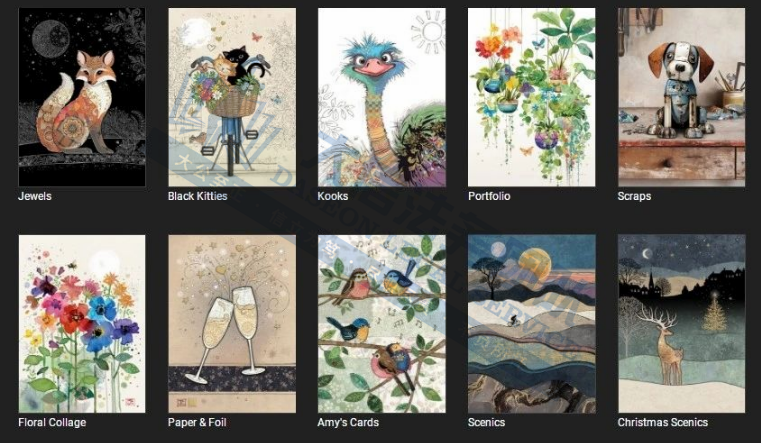
Task: Click the Scenics collection label
Action: point(486,422)
